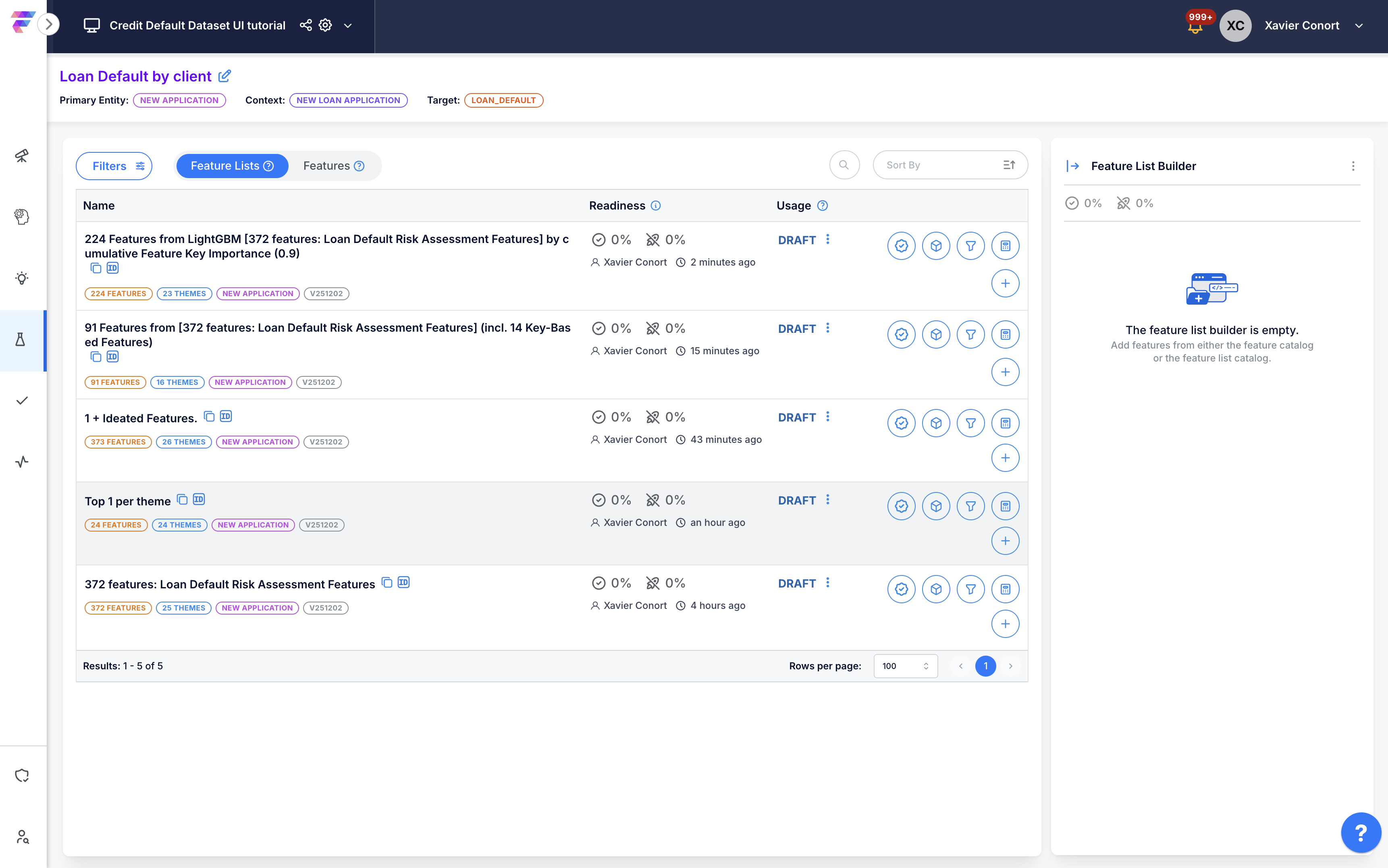Open the notifications bell with 999+ badge
The image size is (1388, 868).
coord(1195,27)
